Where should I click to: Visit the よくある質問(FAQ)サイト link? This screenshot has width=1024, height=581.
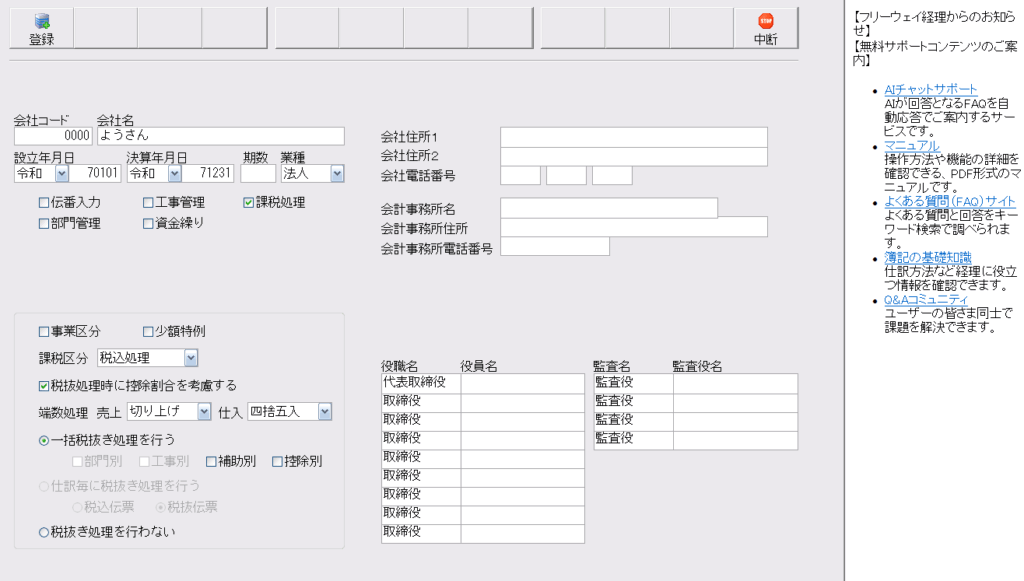pos(949,201)
